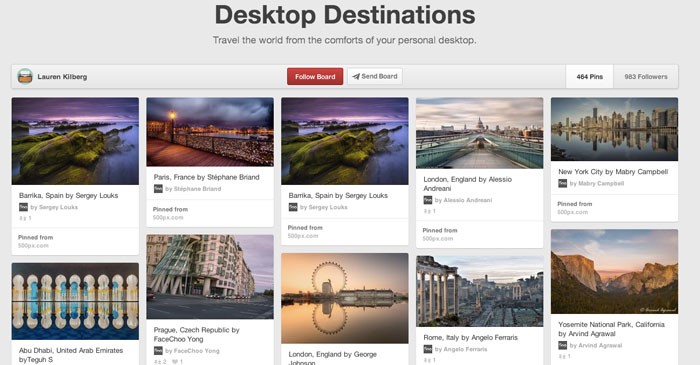Image resolution: width=700 pixels, height=365 pixels.
Task: Select the 983 Followers tab
Action: 646,77
